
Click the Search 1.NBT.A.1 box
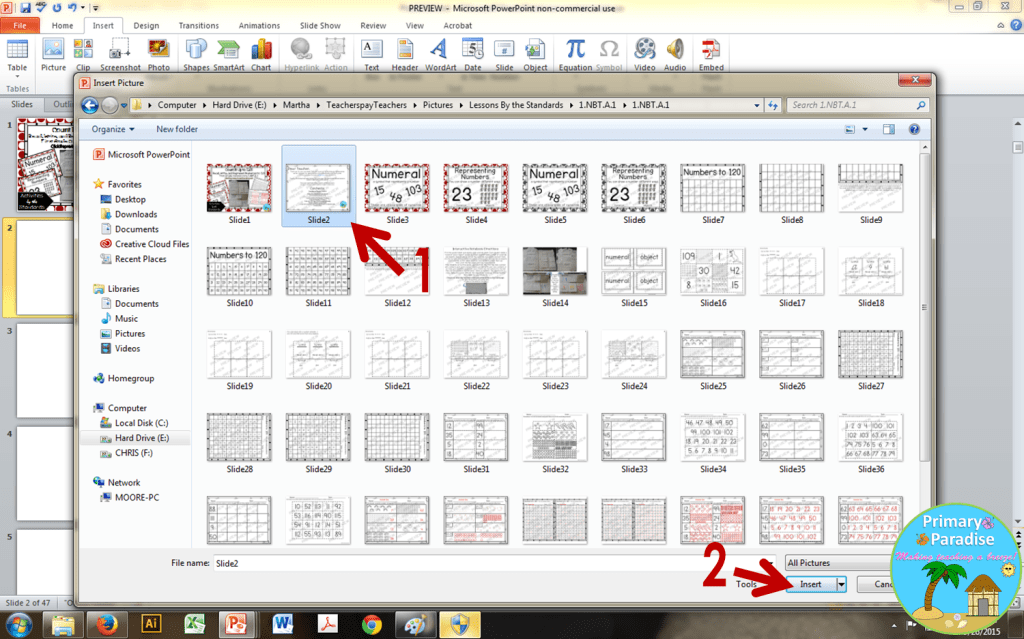pos(857,105)
